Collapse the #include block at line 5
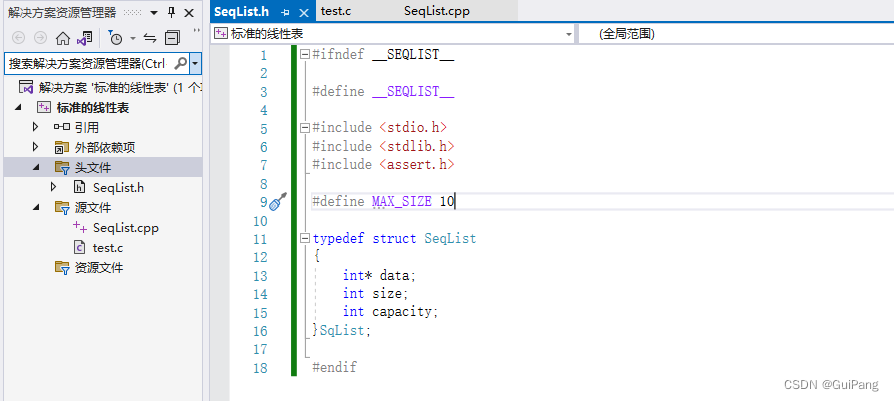This screenshot has width=894, height=401. point(305,128)
